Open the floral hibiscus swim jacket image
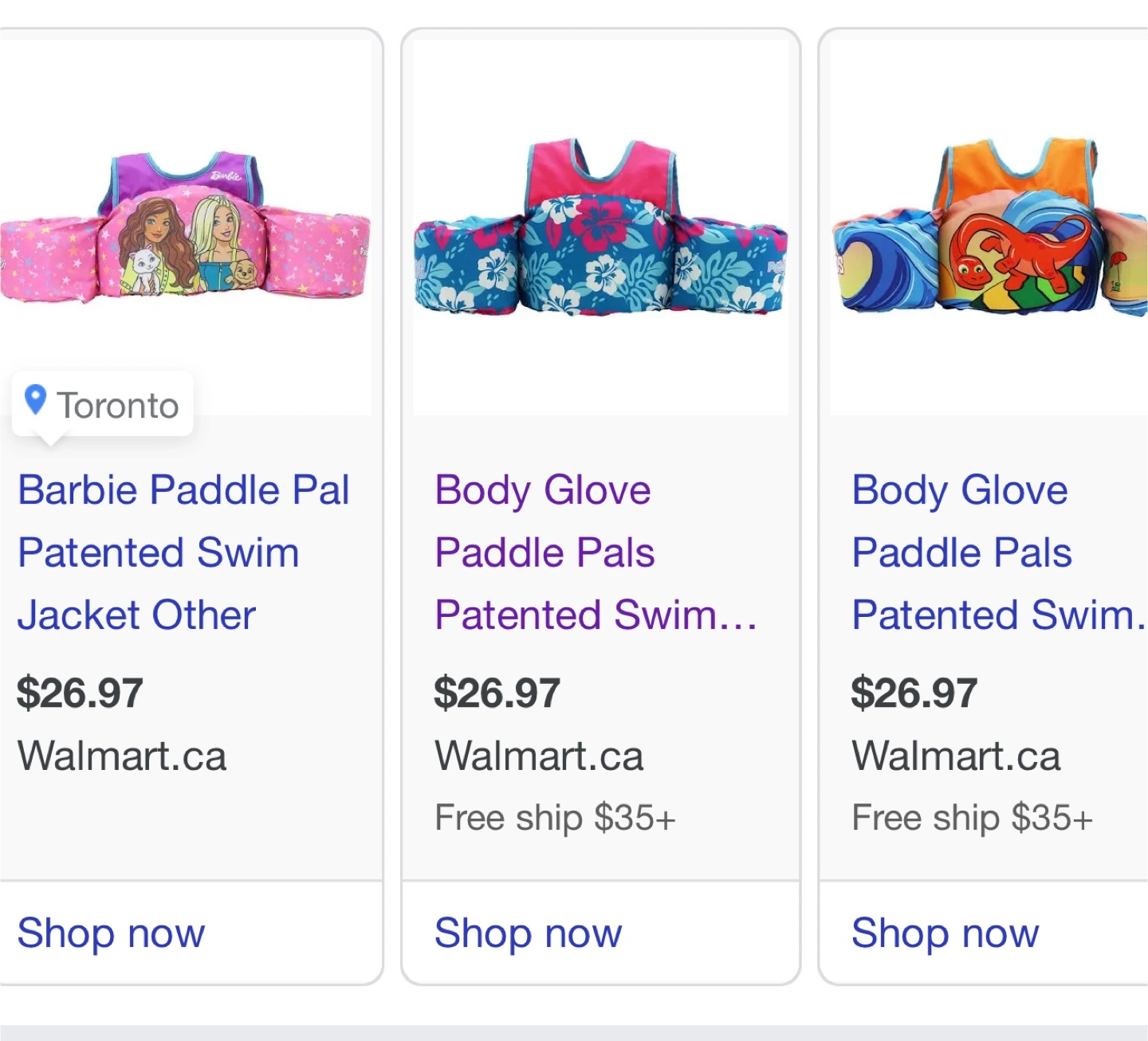This screenshot has height=1041, width=1148. pos(600,228)
